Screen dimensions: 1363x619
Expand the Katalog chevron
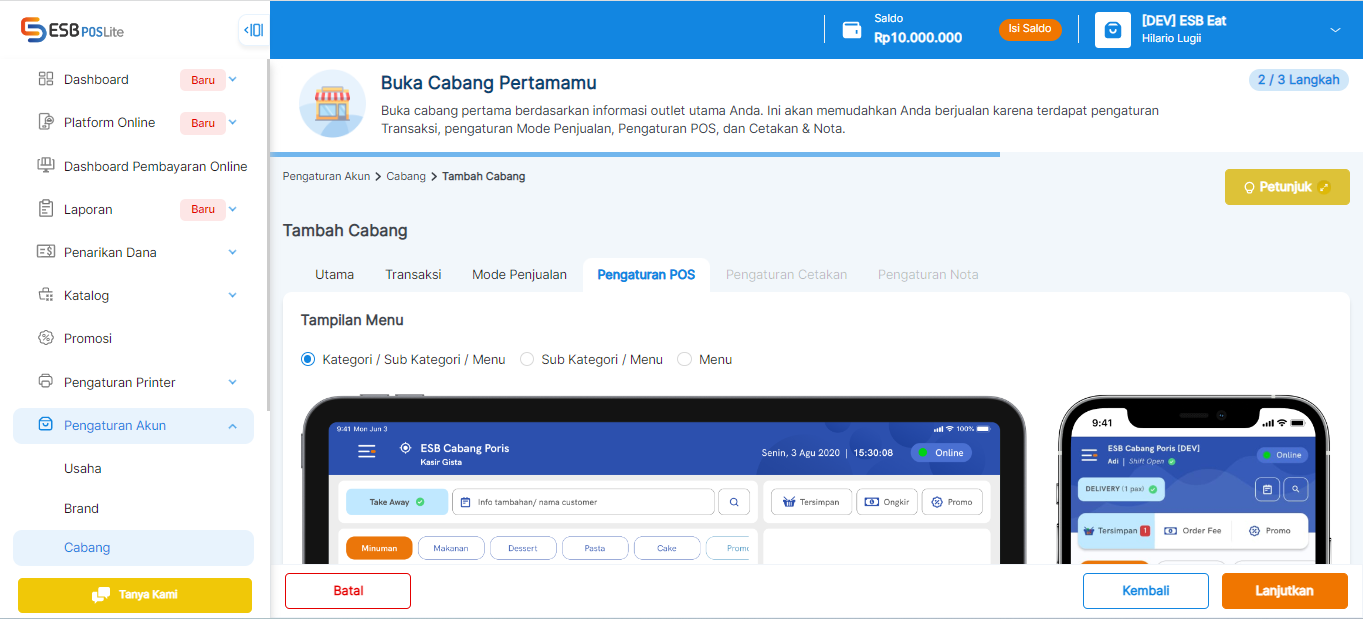(233, 295)
